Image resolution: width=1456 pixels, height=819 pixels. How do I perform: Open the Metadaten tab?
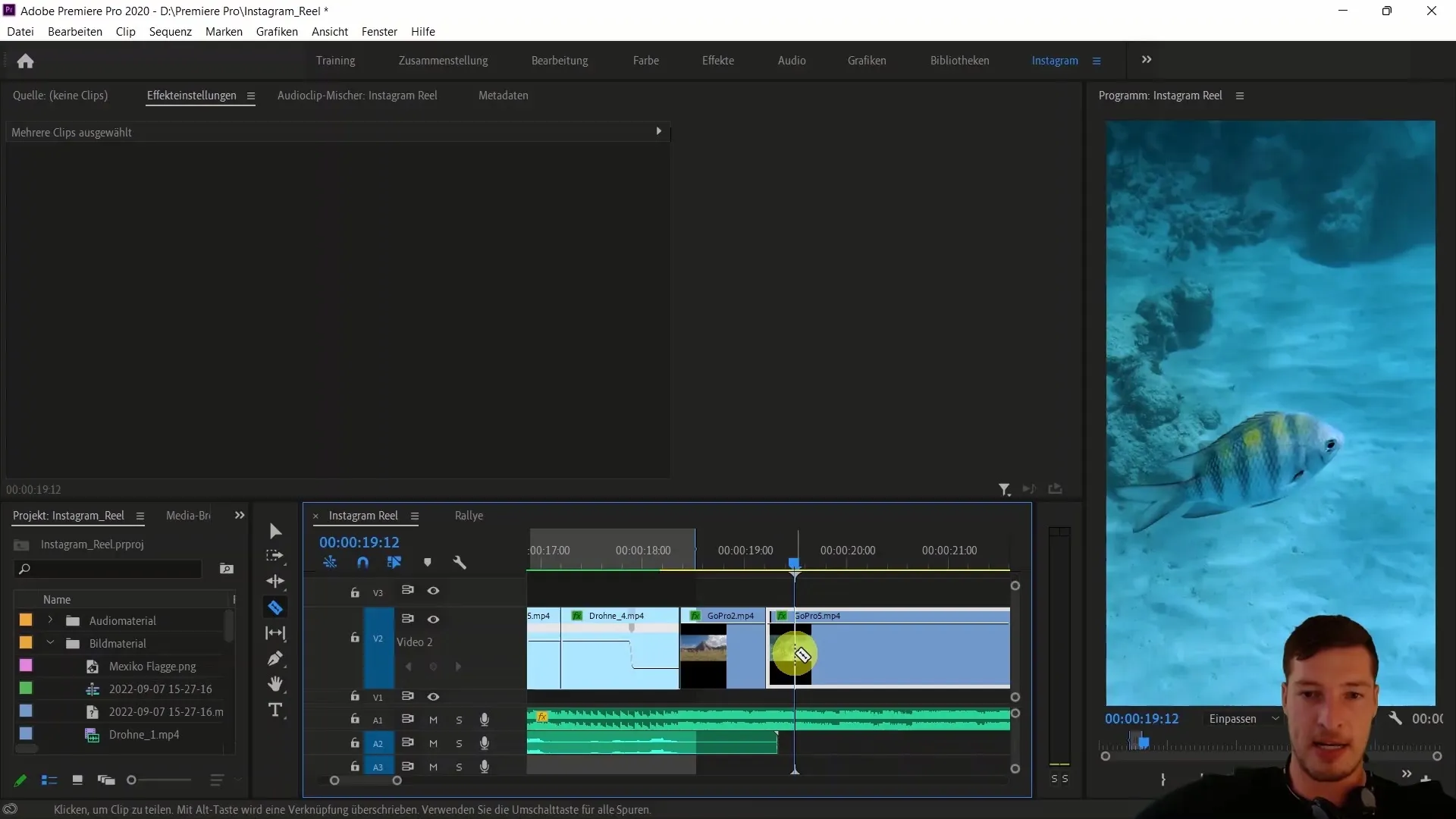(504, 96)
